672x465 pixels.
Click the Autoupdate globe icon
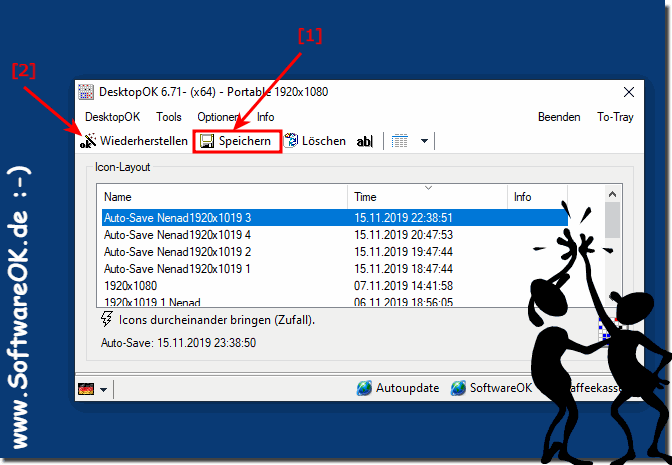[x=364, y=388]
